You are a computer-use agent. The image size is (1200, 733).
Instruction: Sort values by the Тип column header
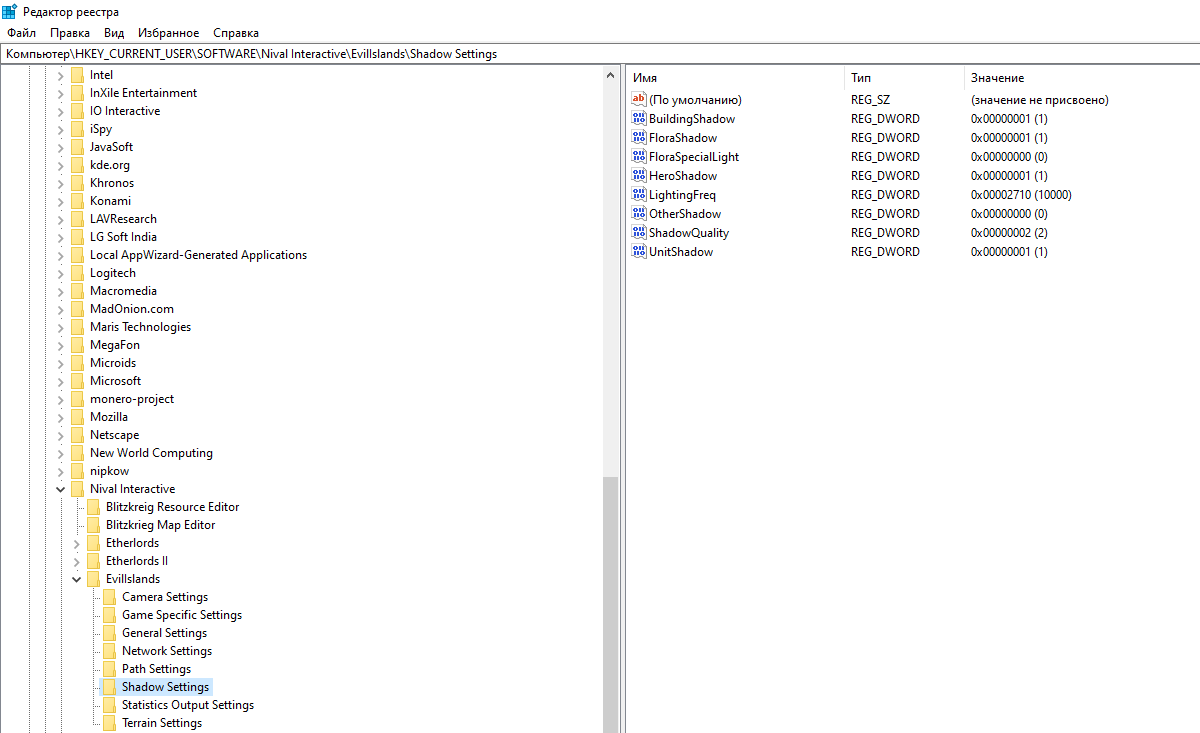[904, 78]
